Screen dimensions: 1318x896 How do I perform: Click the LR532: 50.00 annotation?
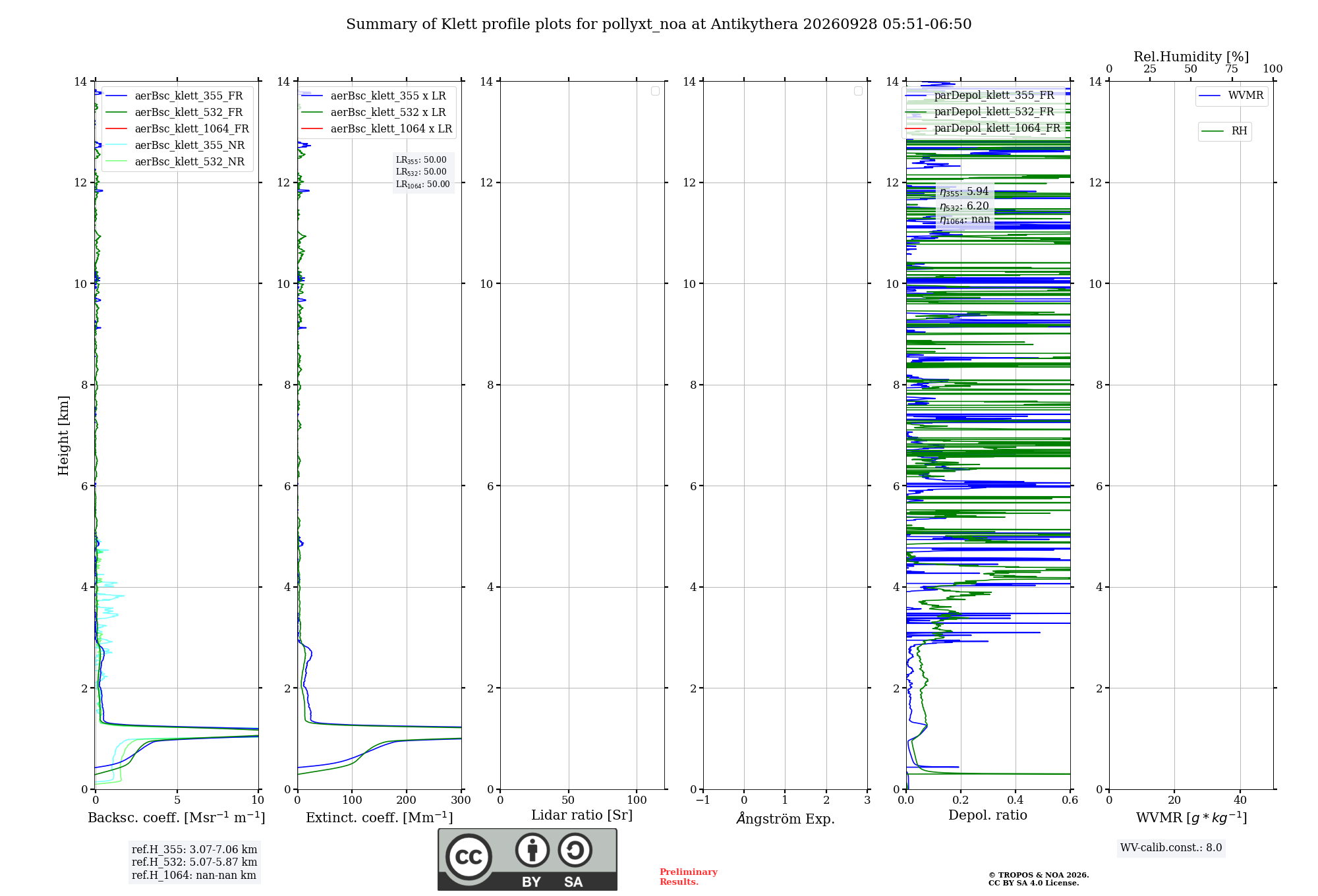pyautogui.click(x=421, y=172)
